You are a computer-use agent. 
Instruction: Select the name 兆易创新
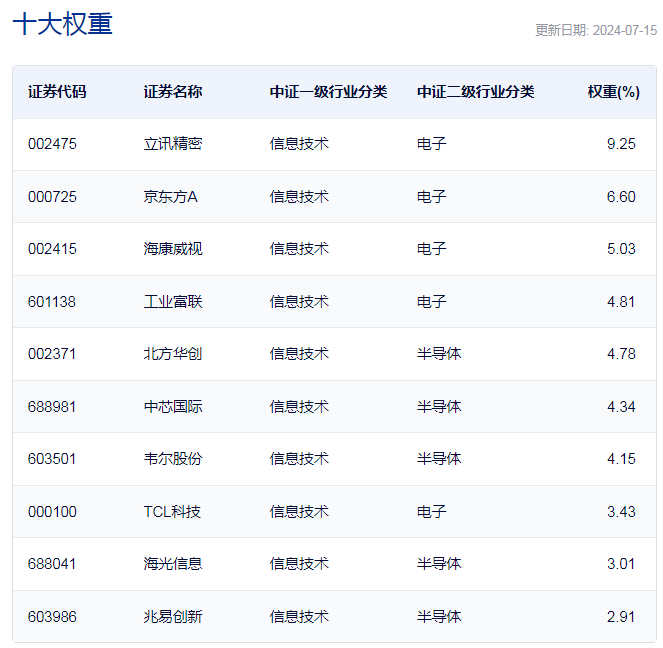pyautogui.click(x=173, y=617)
